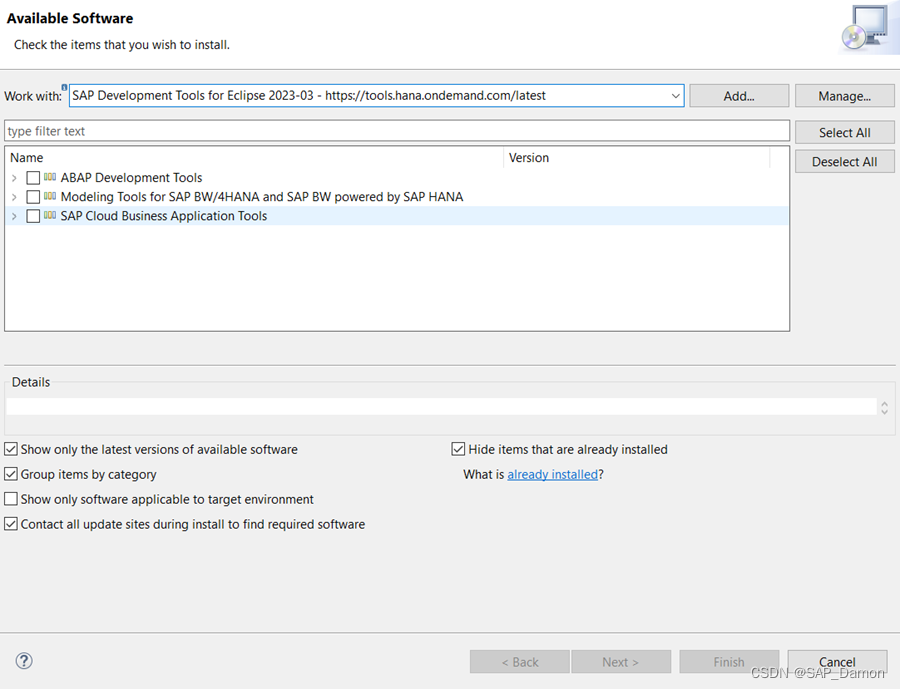
Task: Click the Name column header
Action: click(255, 157)
